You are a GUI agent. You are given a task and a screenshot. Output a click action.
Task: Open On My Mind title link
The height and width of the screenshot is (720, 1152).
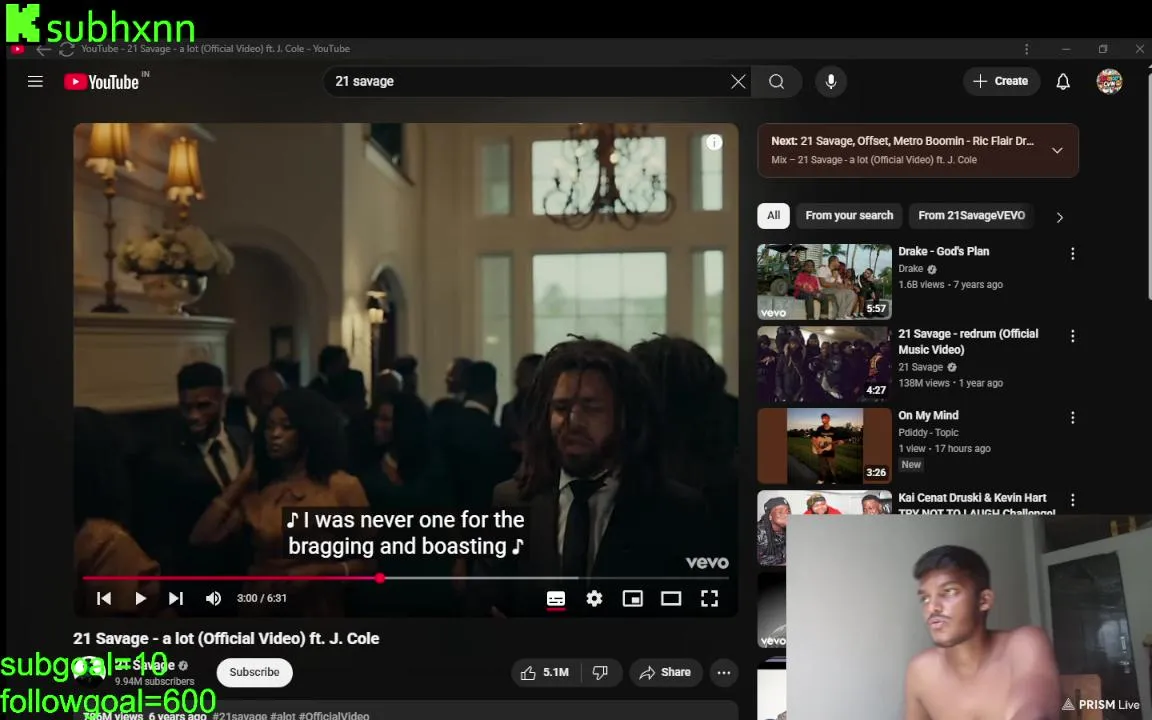(x=928, y=415)
